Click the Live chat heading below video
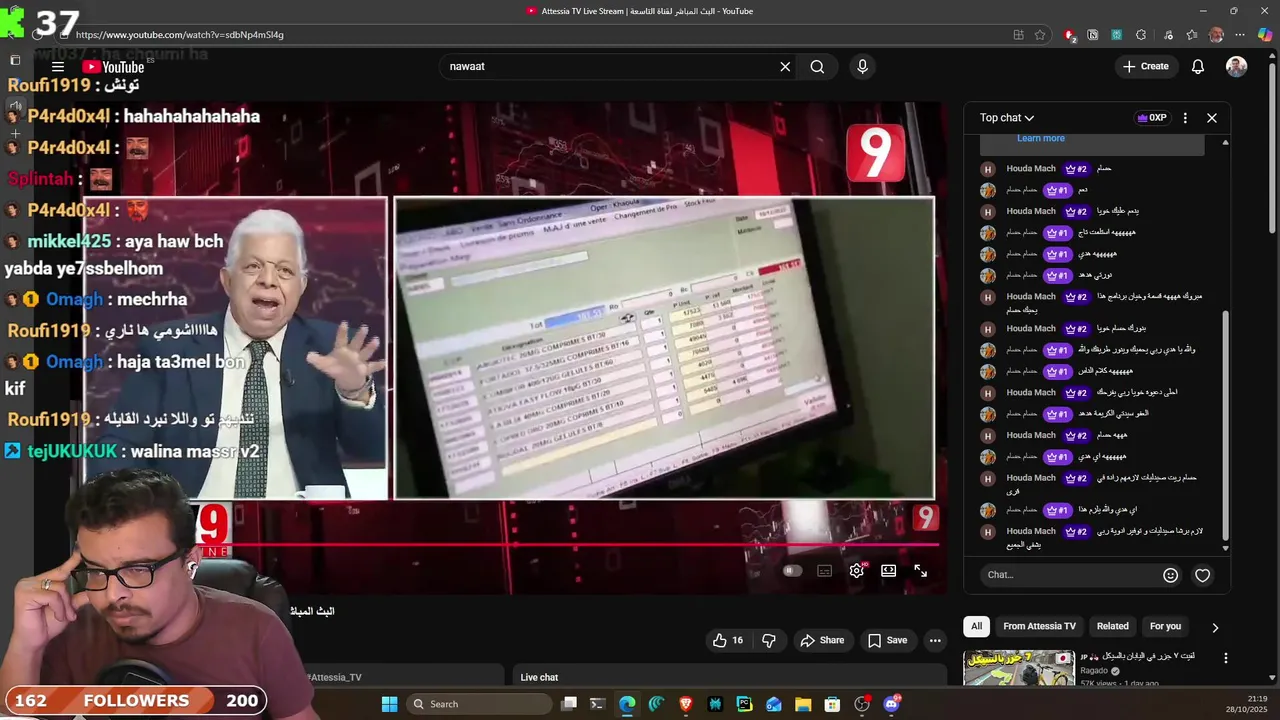 (x=539, y=677)
